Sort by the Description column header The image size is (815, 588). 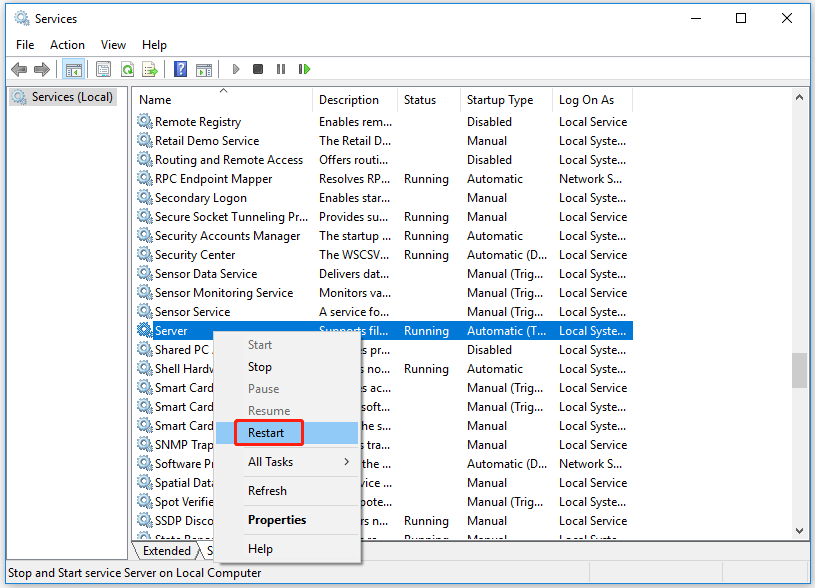[355, 100]
